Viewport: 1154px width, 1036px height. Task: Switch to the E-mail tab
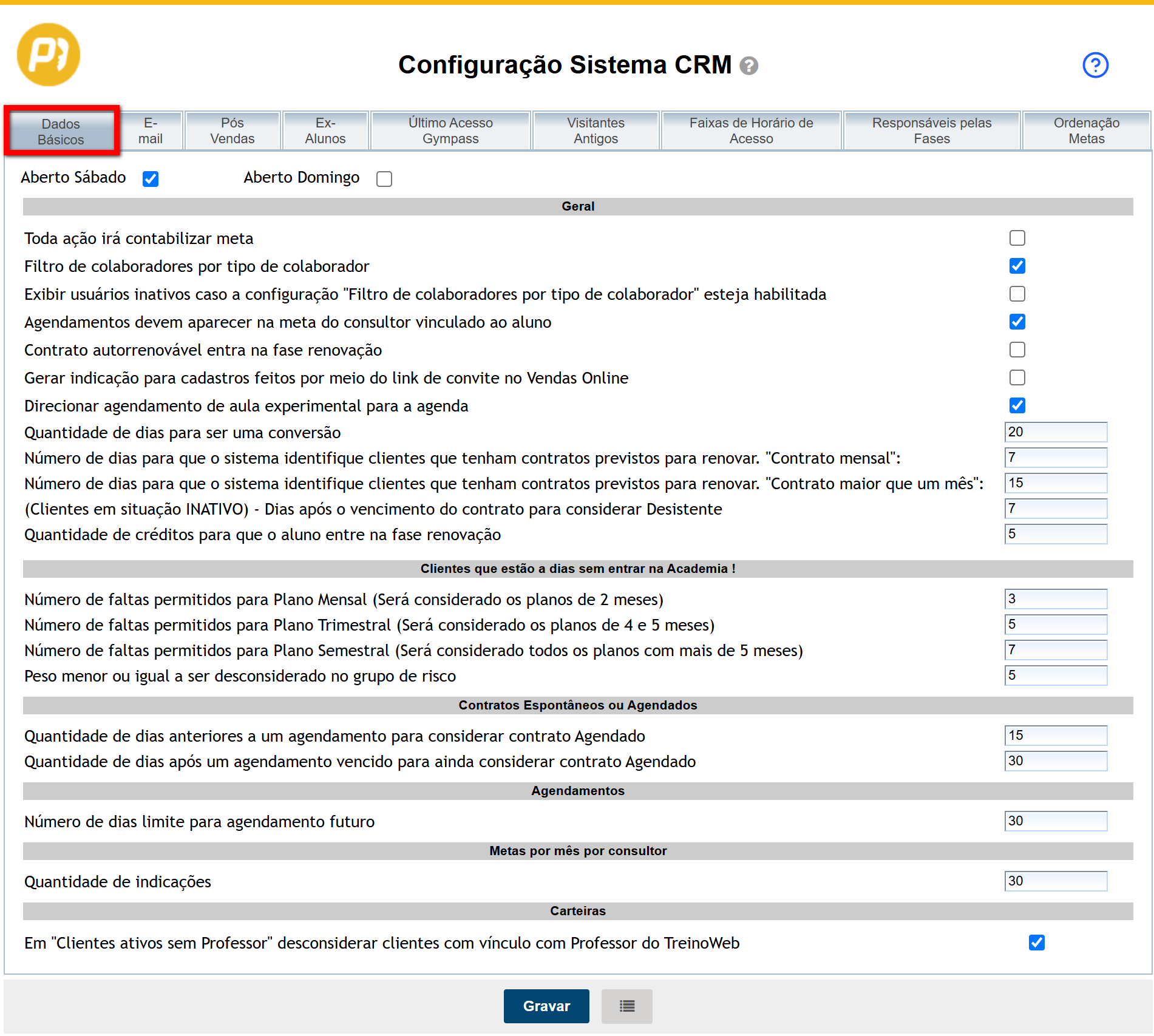(x=151, y=130)
